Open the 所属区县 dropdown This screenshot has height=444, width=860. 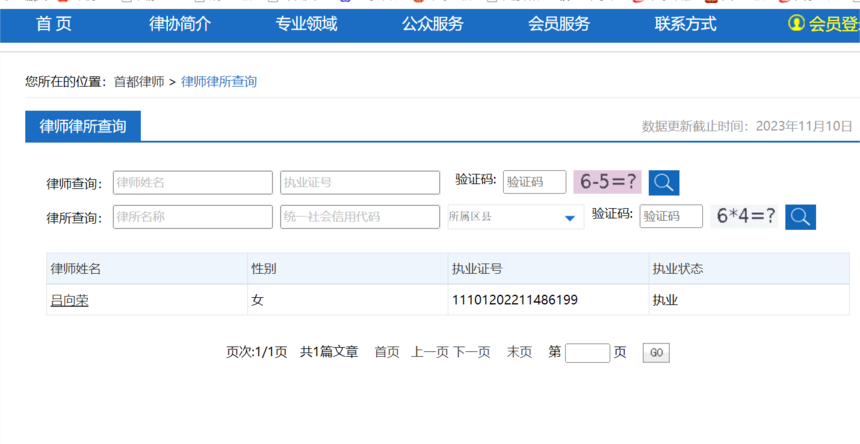tap(516, 217)
